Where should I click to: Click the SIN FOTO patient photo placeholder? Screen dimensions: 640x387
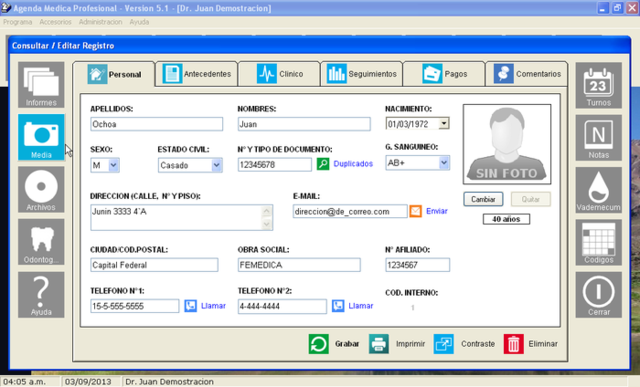pyautogui.click(x=507, y=144)
